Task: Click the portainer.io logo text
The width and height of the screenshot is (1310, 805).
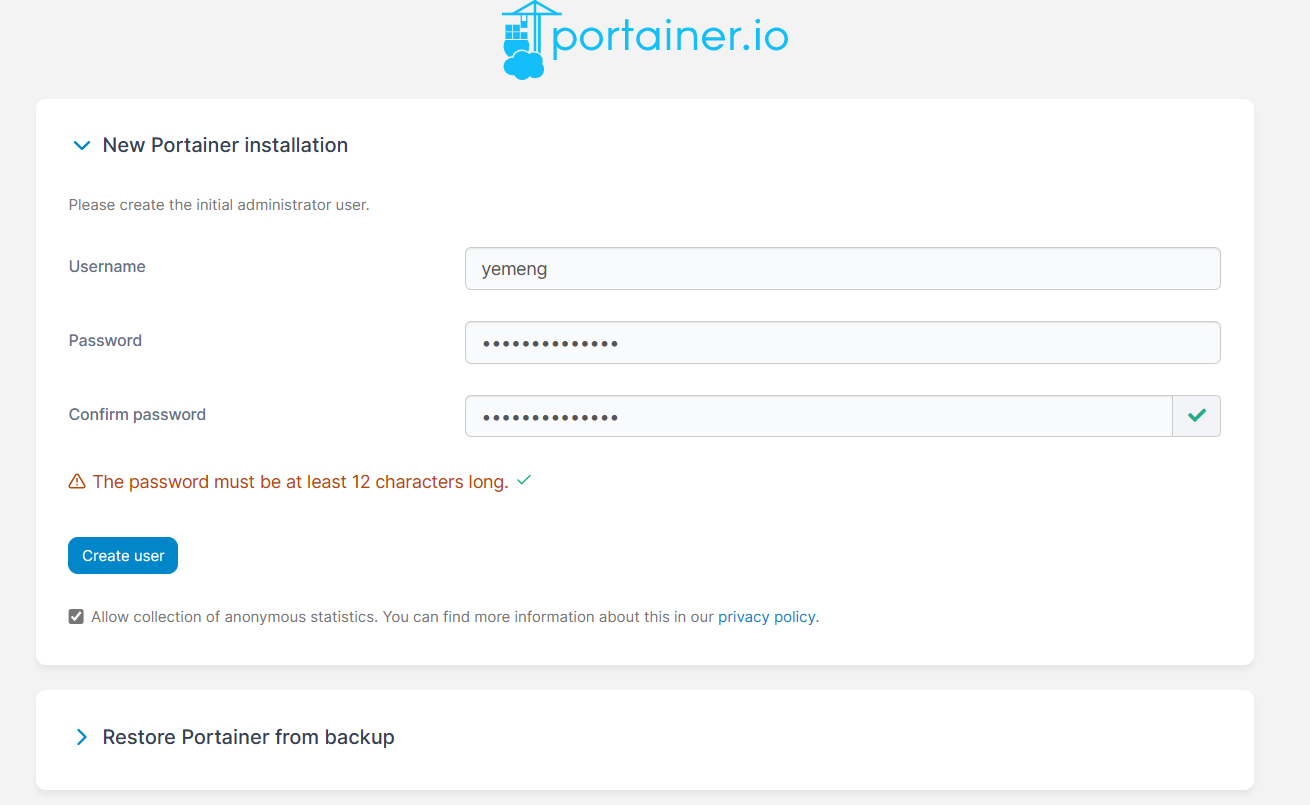Action: (670, 37)
